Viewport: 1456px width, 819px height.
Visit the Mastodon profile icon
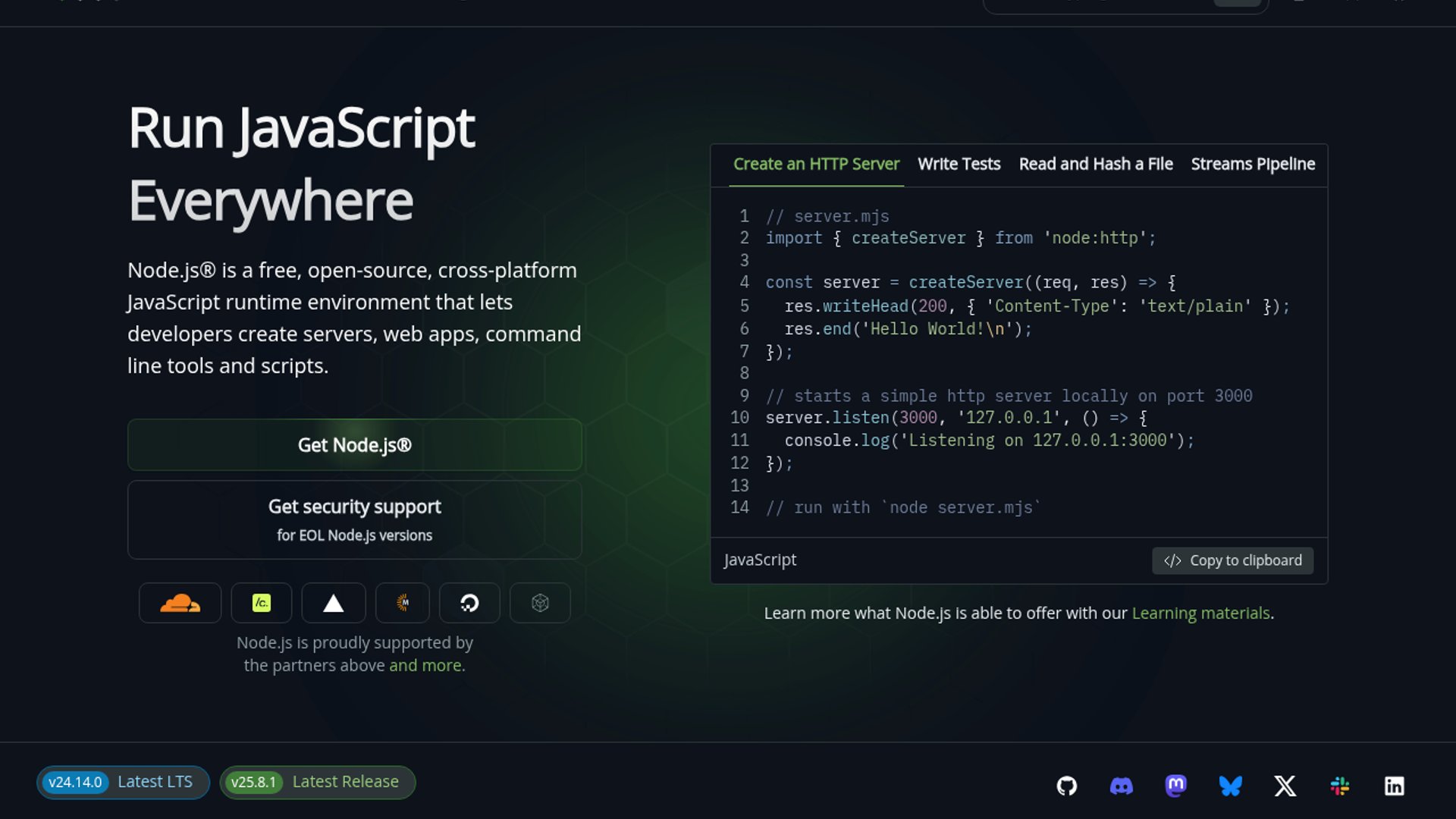coord(1176,786)
